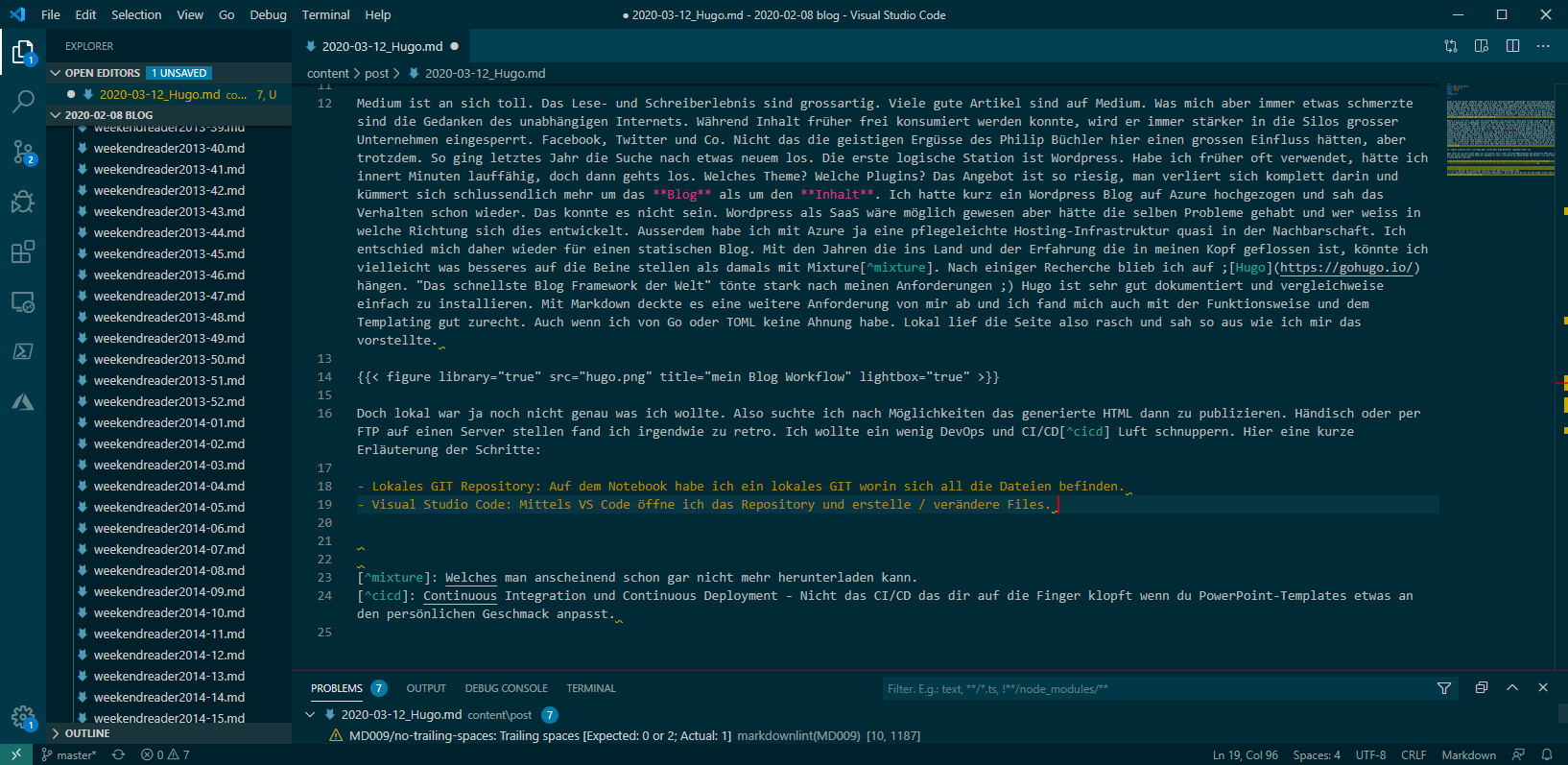Open the Help menu
This screenshot has width=1568, height=765.
tap(378, 14)
